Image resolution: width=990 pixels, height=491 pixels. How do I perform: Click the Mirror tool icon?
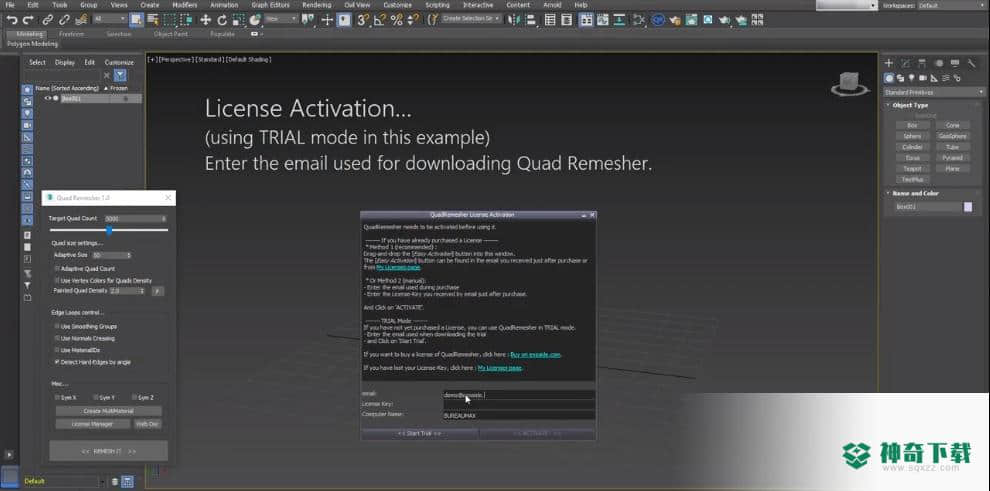tap(513, 20)
